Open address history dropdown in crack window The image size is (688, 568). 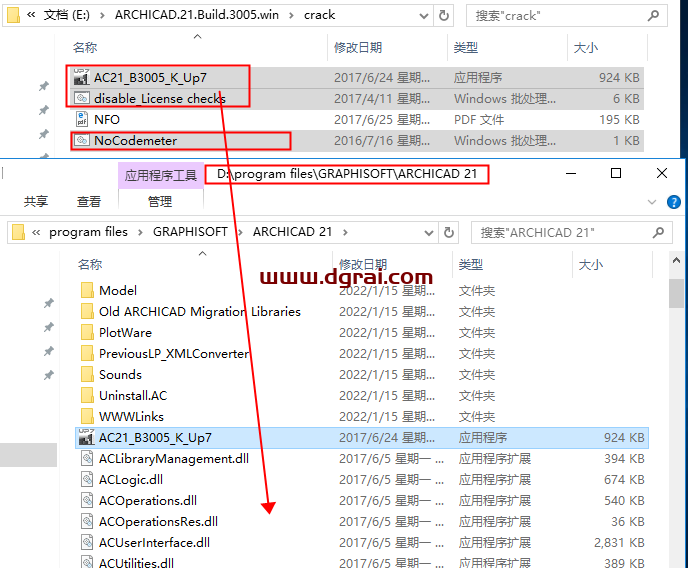point(424,16)
